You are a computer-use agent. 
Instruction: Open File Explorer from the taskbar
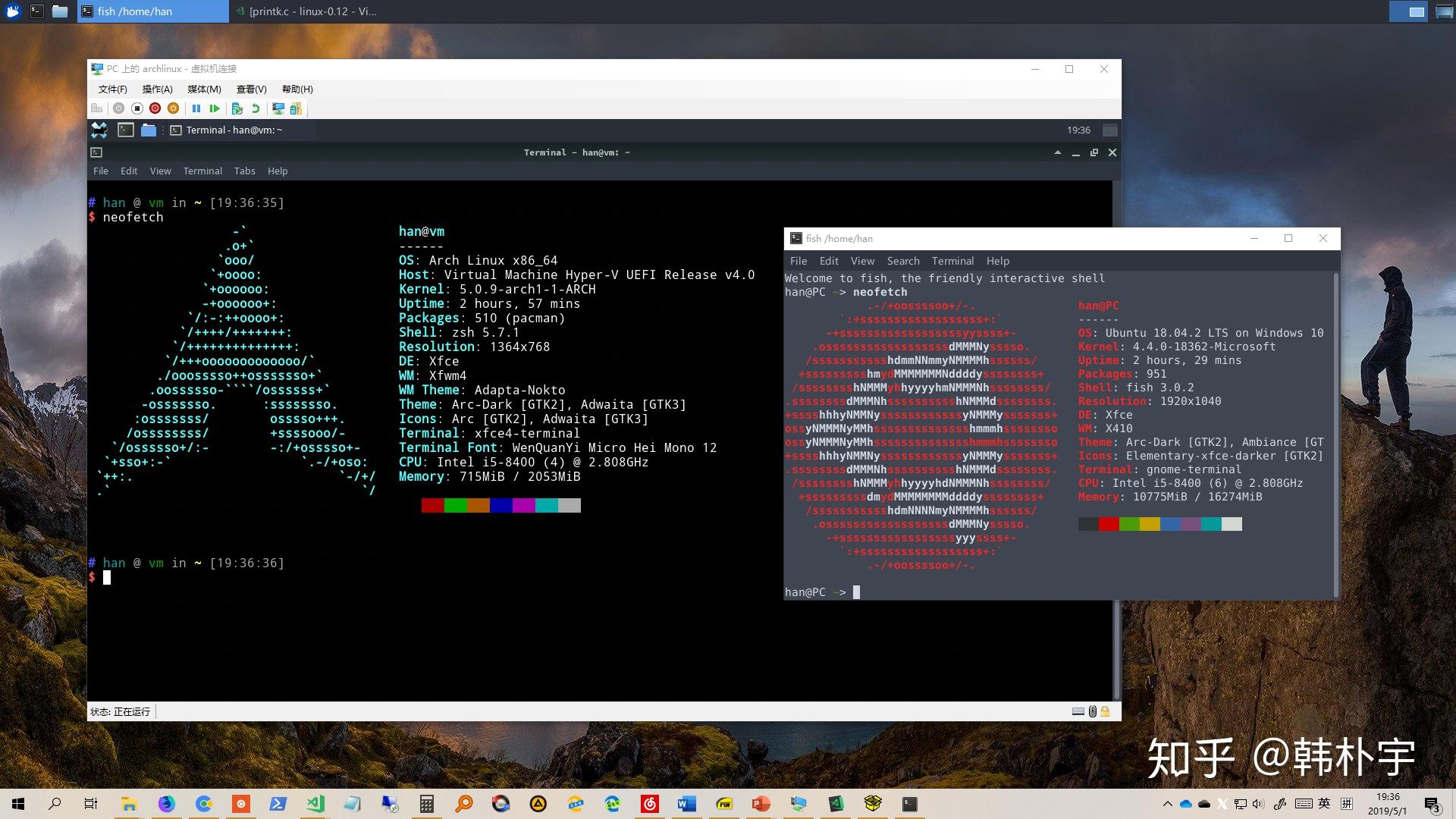(x=129, y=804)
